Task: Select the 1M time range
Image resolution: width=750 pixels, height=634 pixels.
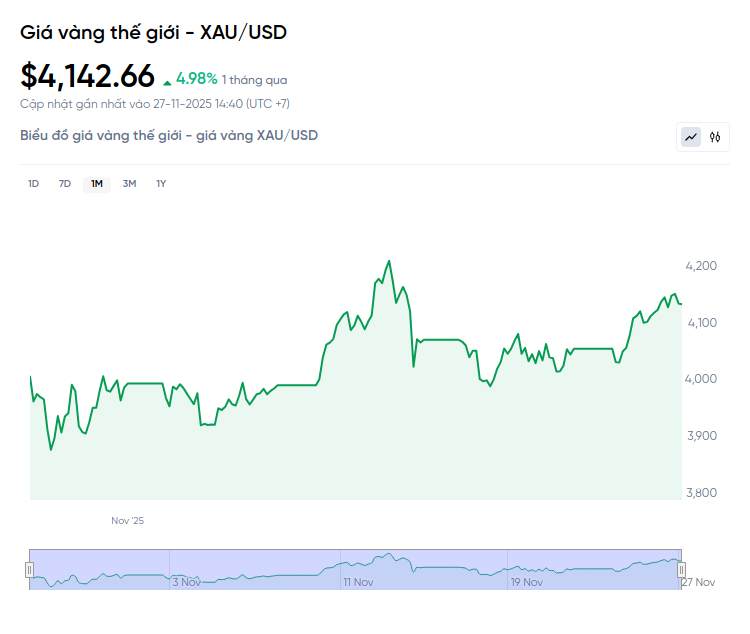Action: coord(97,183)
